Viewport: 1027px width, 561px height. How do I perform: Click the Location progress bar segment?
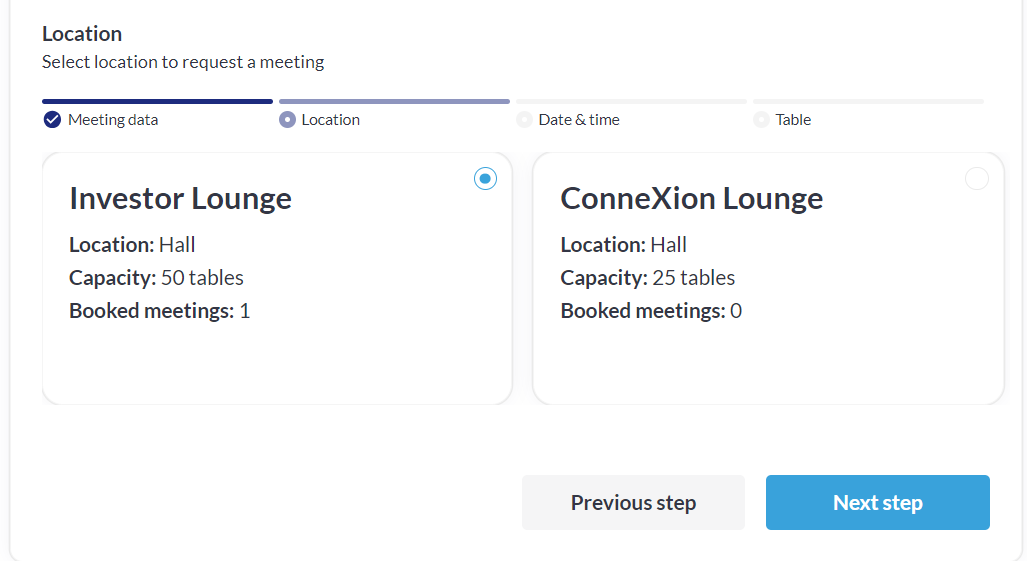[x=394, y=101]
